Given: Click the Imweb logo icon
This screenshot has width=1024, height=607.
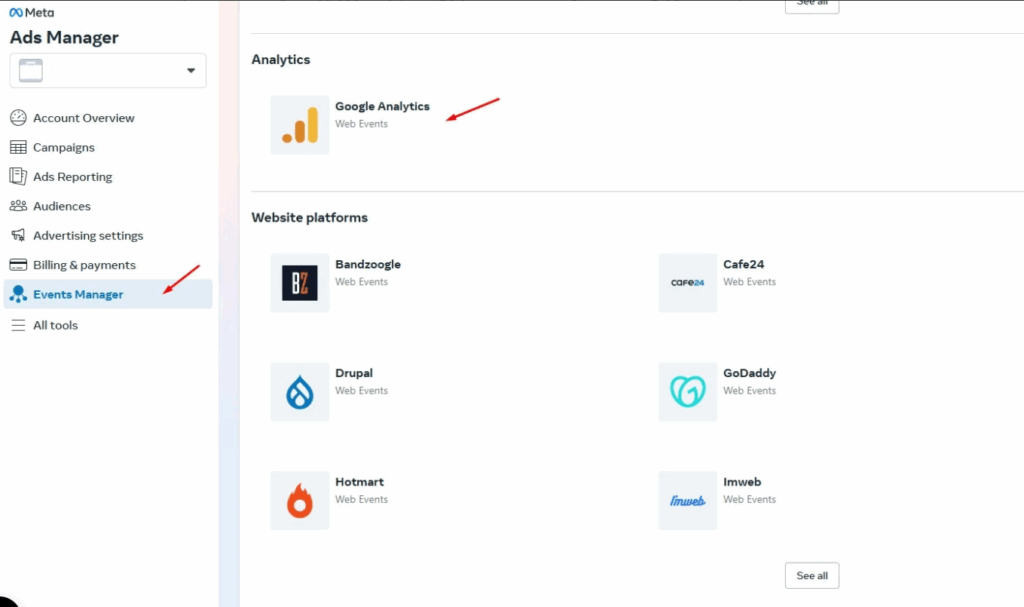Looking at the screenshot, I should tap(687, 500).
